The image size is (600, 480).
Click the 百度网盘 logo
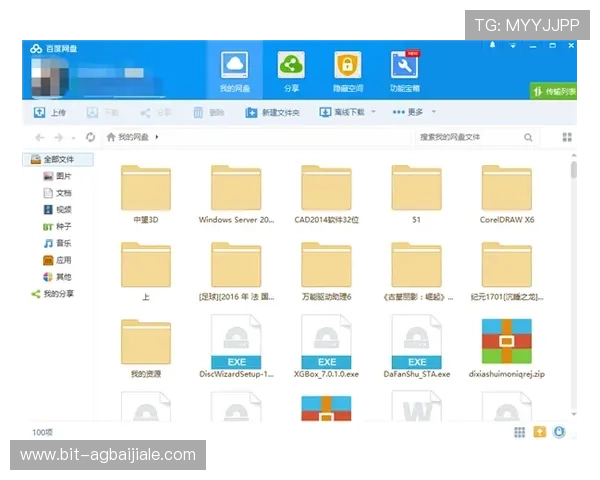(x=54, y=49)
